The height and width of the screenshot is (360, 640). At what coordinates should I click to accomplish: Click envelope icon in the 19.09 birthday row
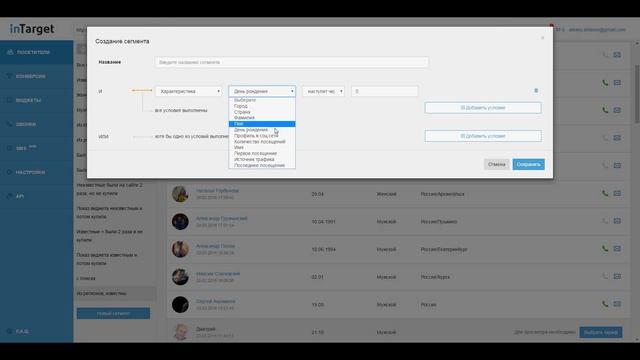[617, 304]
